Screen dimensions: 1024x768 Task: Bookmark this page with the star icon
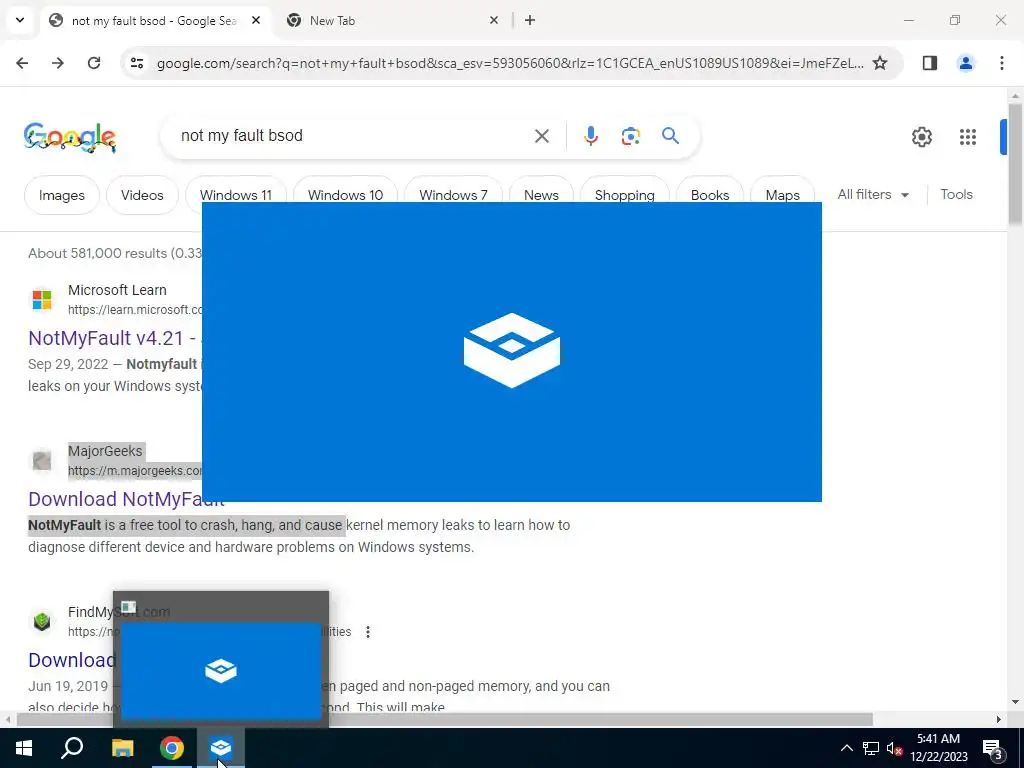[x=880, y=63]
